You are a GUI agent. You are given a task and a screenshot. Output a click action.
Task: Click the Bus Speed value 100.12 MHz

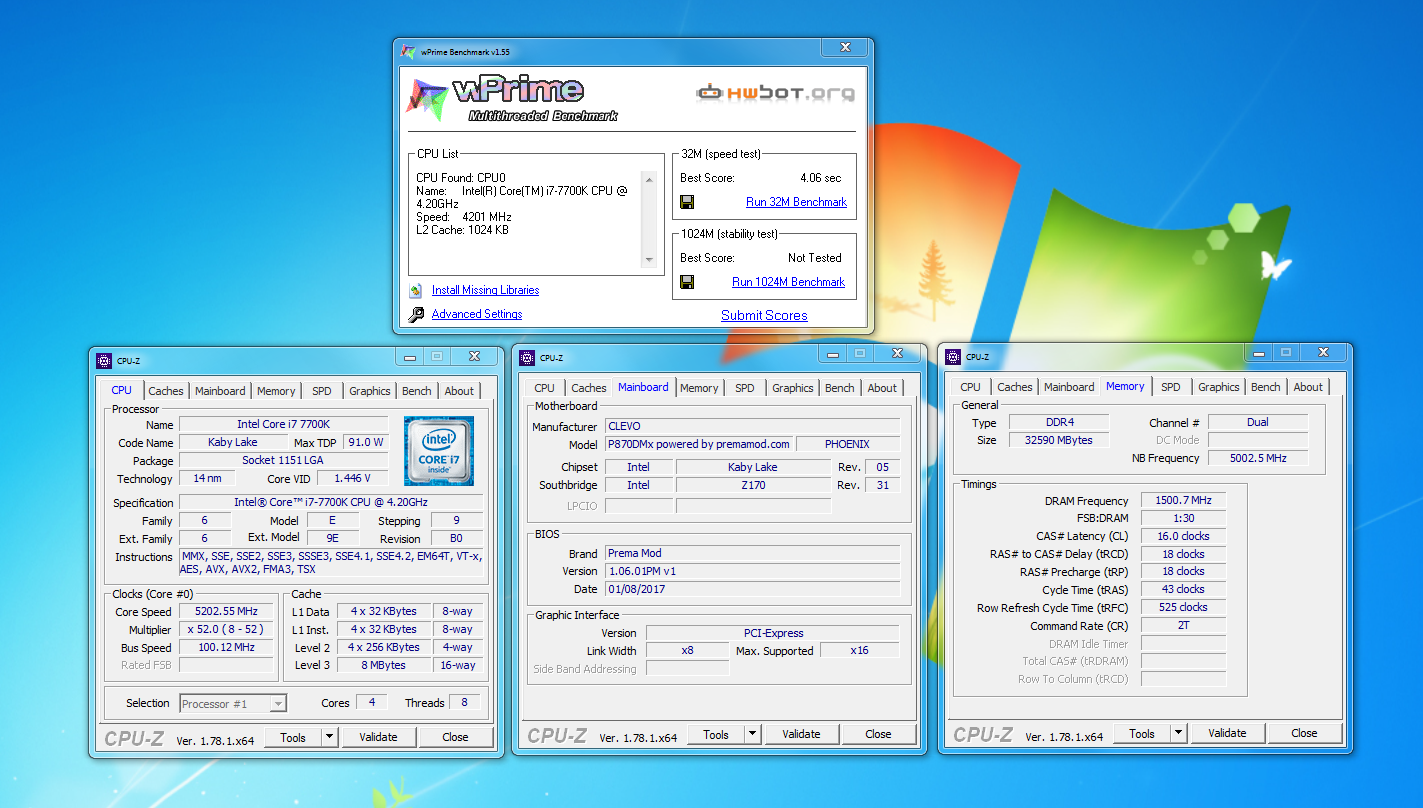(x=227, y=647)
